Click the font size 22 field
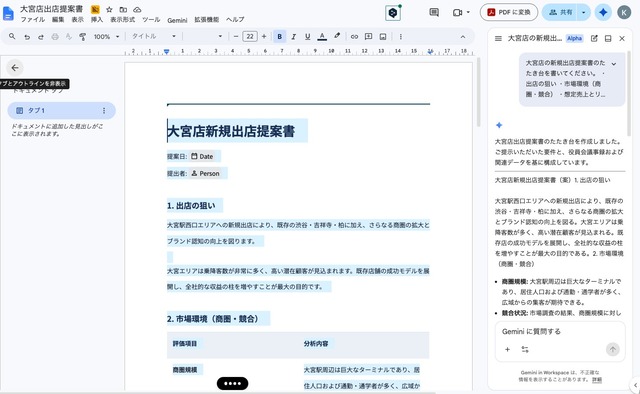Screen dimensions: 640x394 point(250,37)
